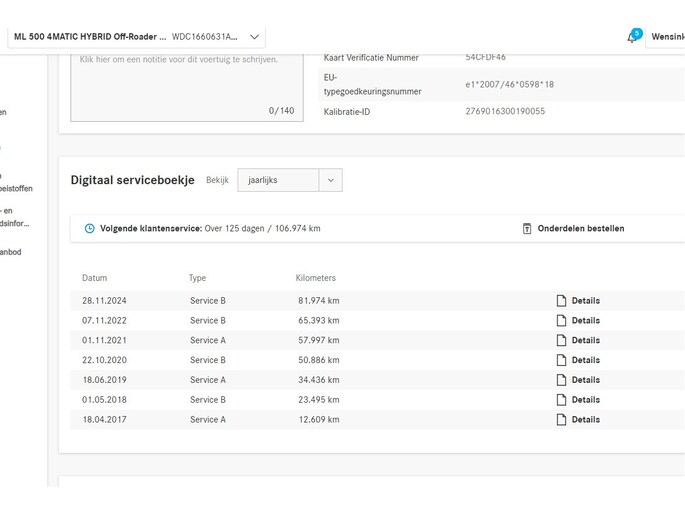Click document icon for 28.11.2024 service
The image size is (685, 514).
561,300
